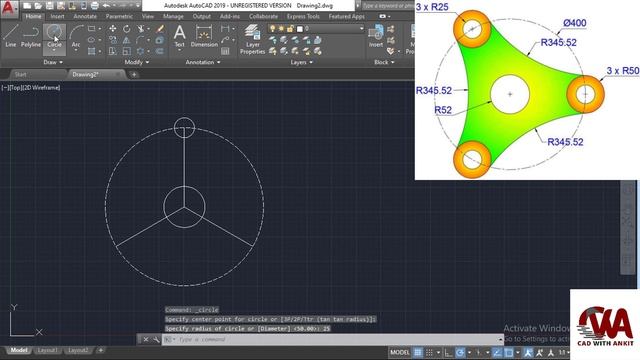The image size is (640, 360).
Task: Select the Line tool
Action: click(x=11, y=36)
